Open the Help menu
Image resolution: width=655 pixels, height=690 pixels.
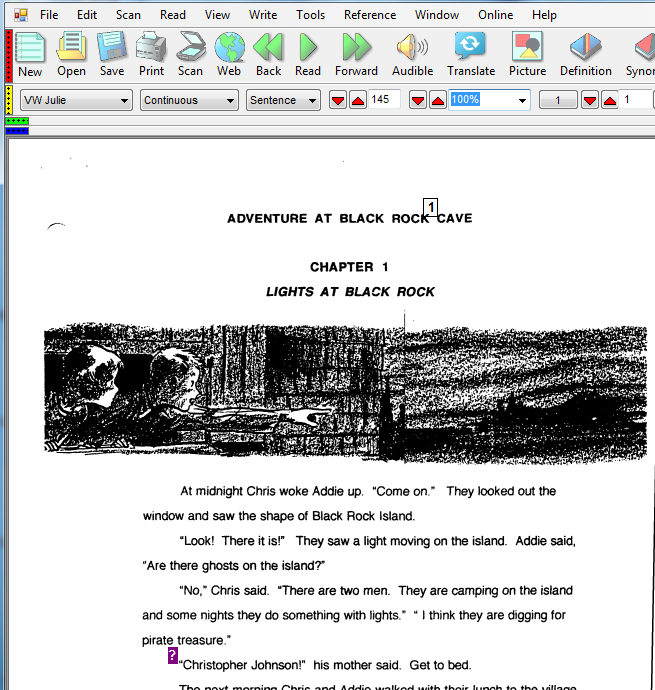(544, 15)
